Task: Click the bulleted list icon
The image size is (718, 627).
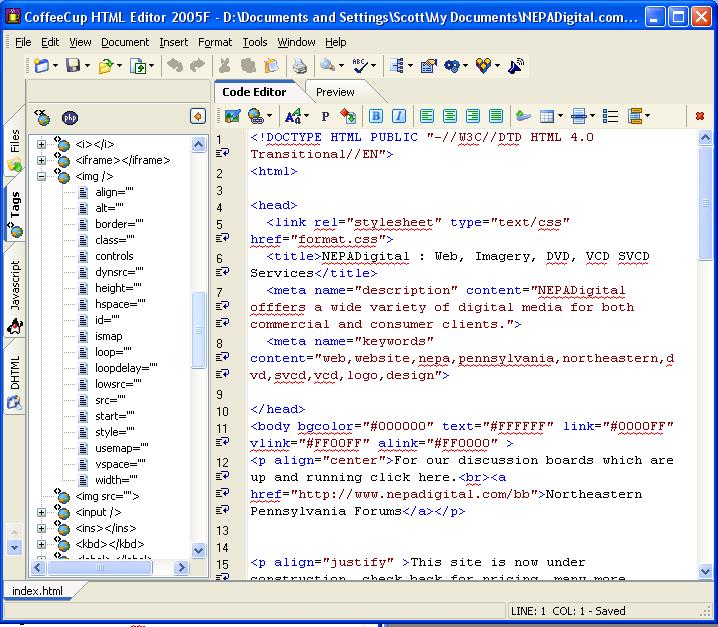Action: point(610,116)
